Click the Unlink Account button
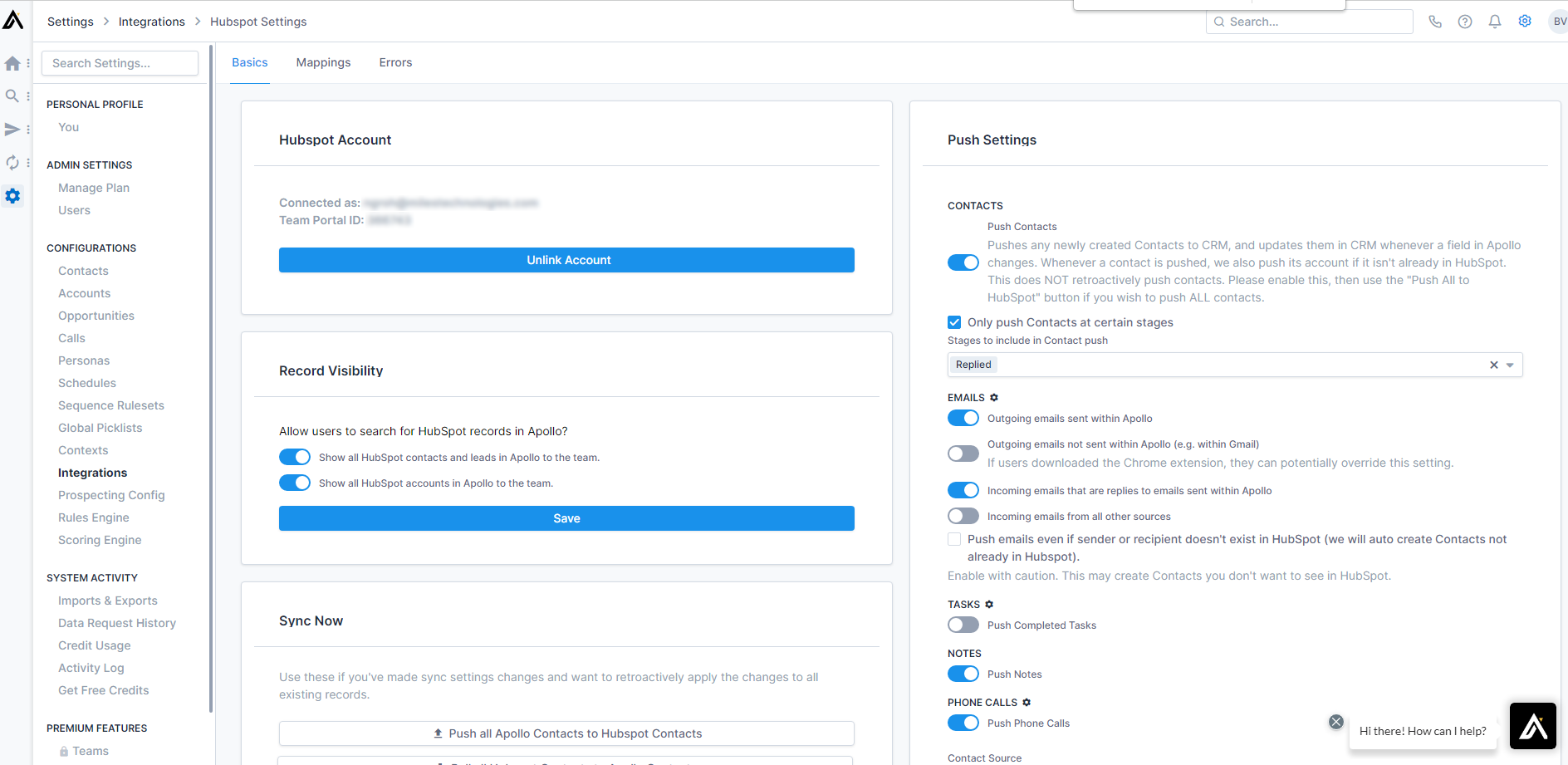1568x765 pixels. 566,260
